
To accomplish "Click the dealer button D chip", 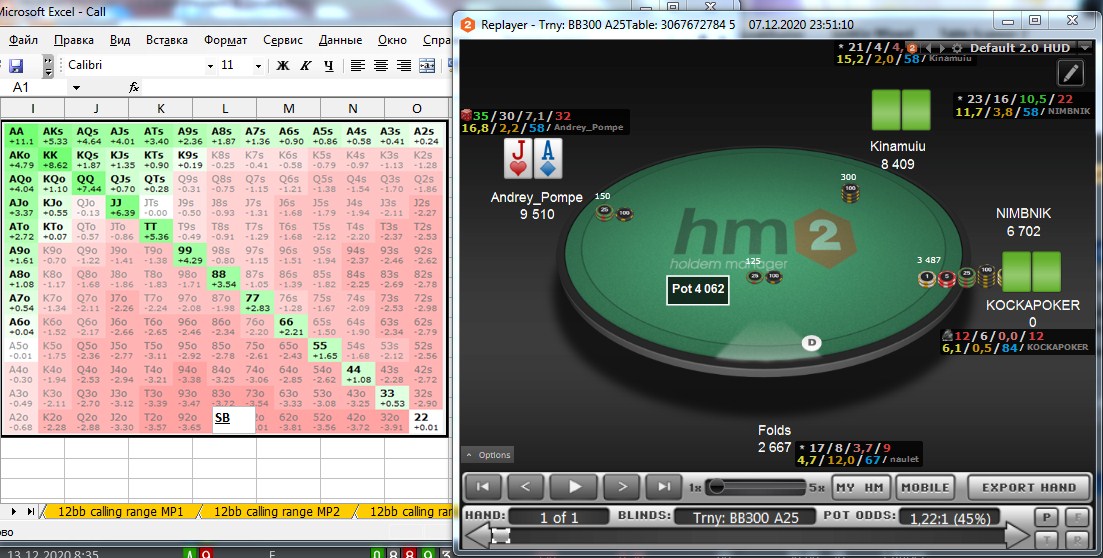I will (812, 342).
